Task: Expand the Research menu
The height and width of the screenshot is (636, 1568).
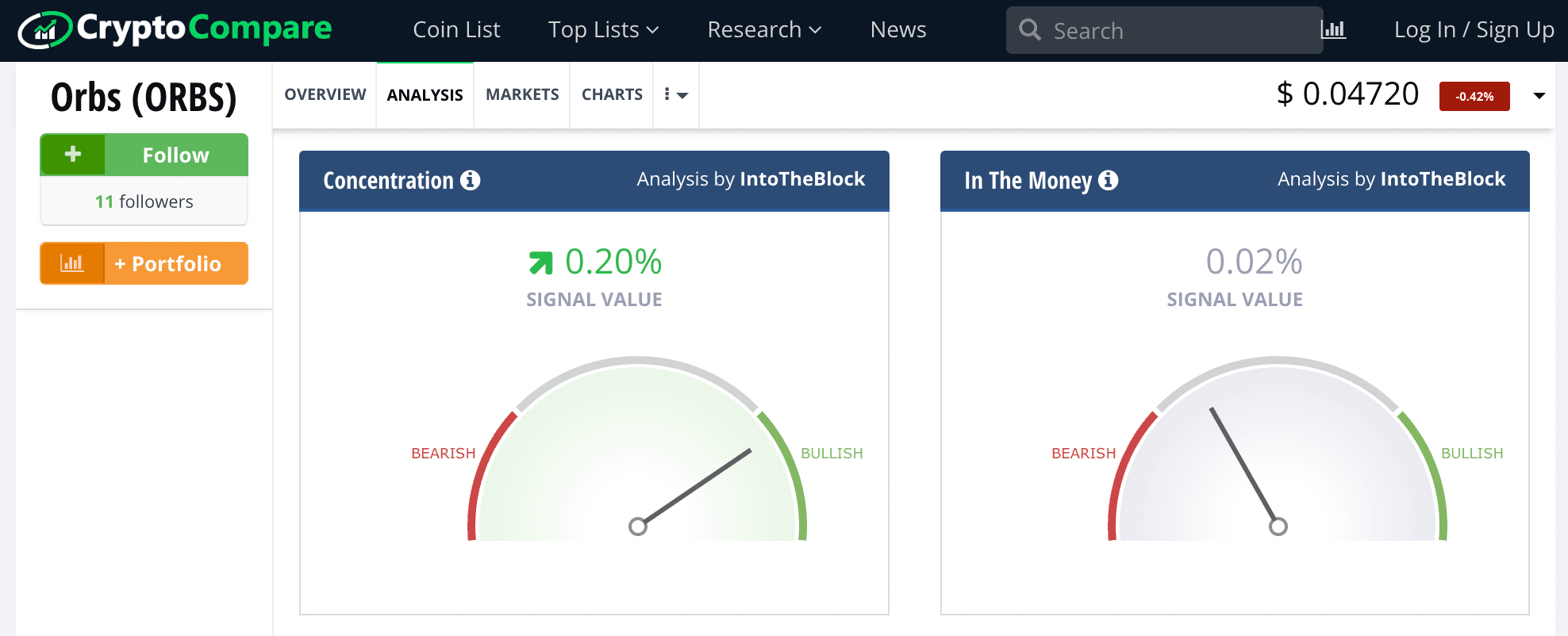Action: [x=764, y=30]
